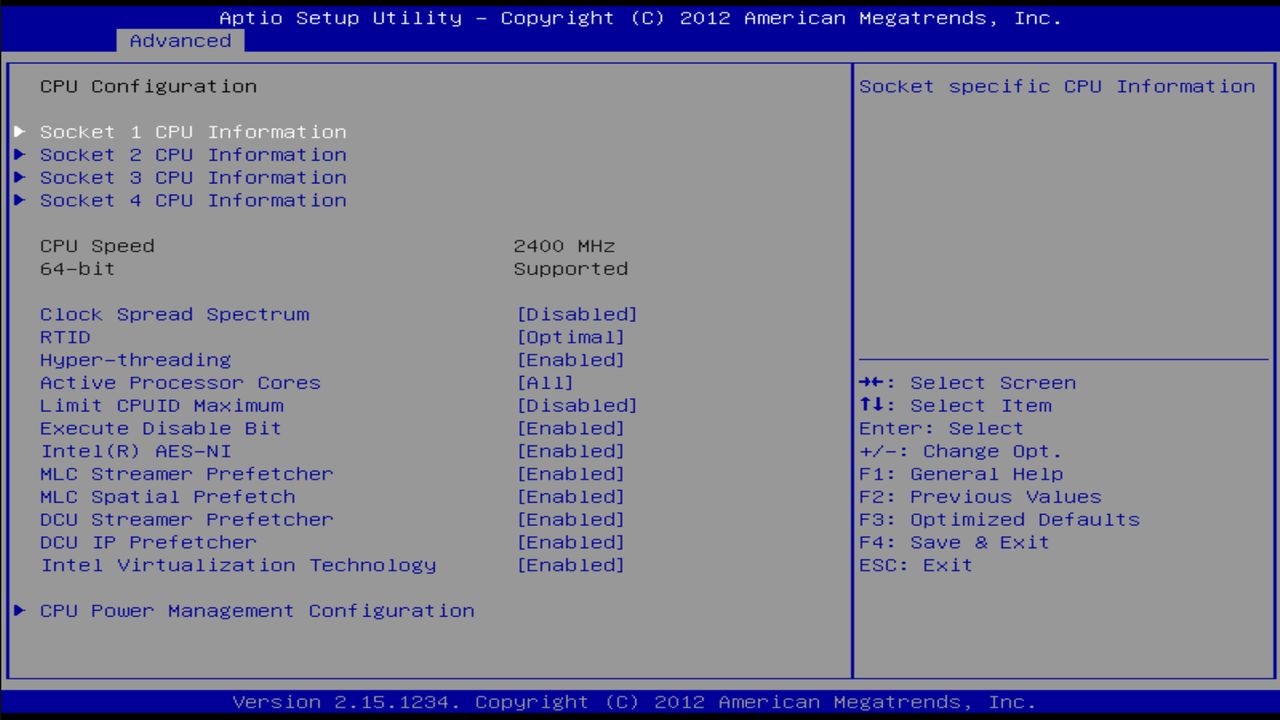Image resolution: width=1280 pixels, height=720 pixels.
Task: Click the Select Screen key hint
Action: [968, 383]
